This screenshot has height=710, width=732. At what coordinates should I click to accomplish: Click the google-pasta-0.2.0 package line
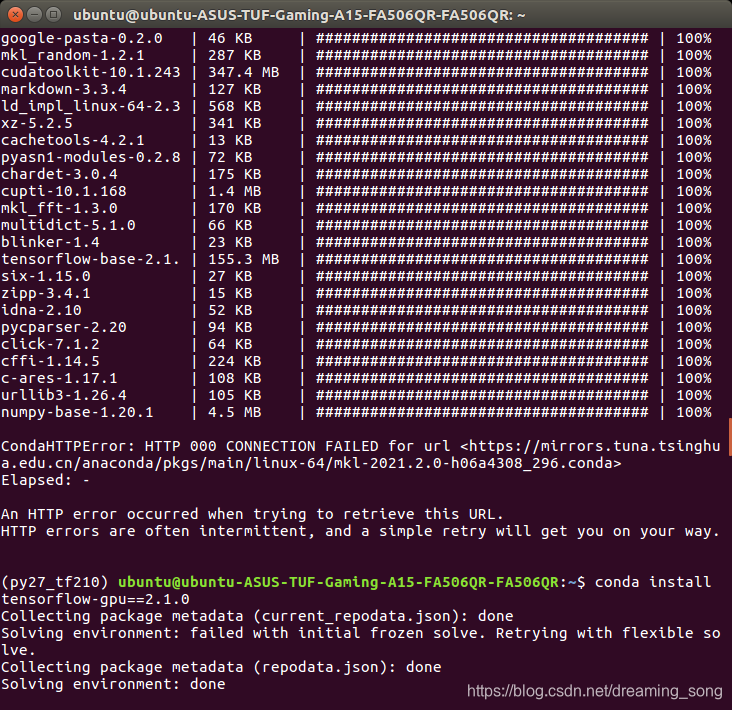[356, 38]
